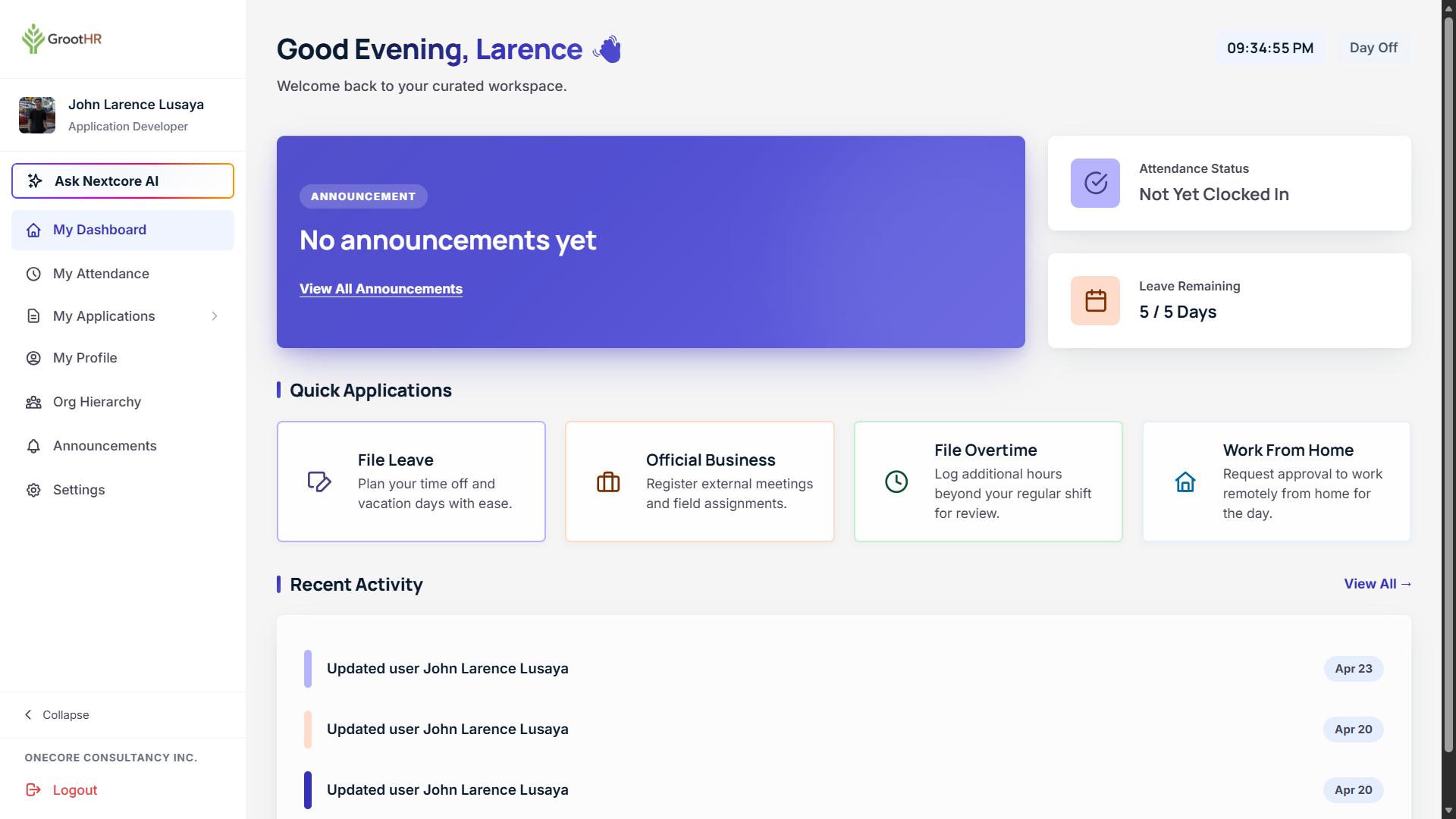This screenshot has width=1456, height=819.
Task: Open View All Announcements link
Action: 381,289
